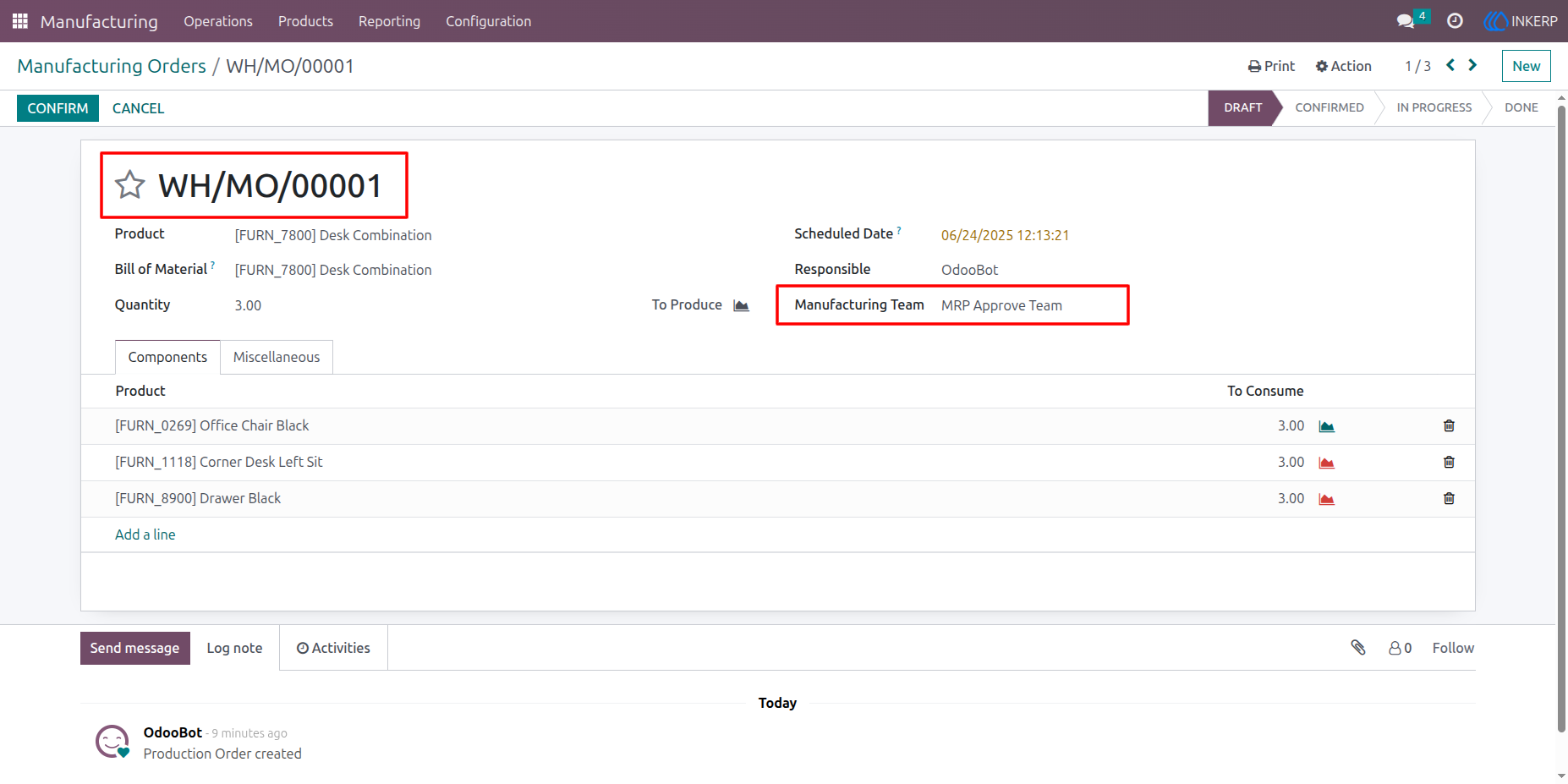Click Send message button
This screenshot has width=1568, height=784.
point(135,648)
